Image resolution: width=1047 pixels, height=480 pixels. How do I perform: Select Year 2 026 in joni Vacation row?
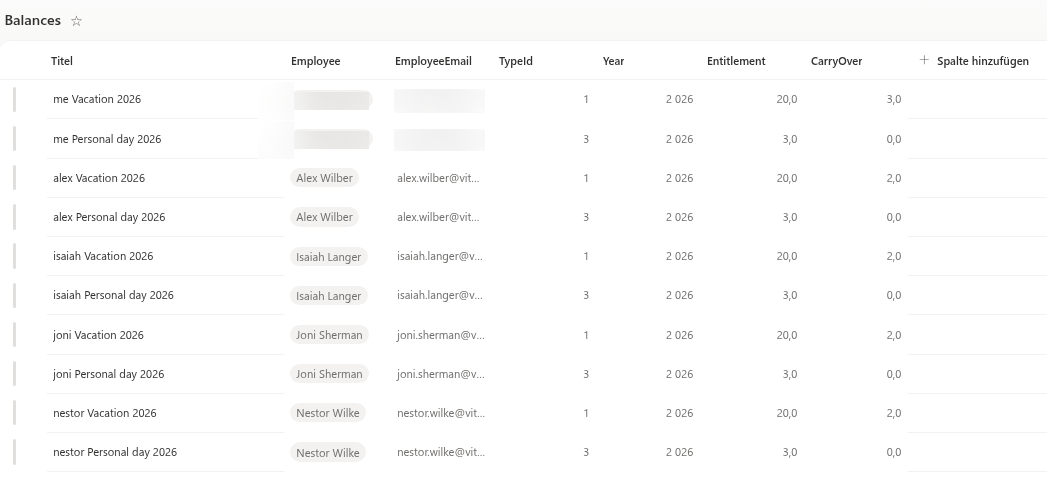tap(679, 334)
